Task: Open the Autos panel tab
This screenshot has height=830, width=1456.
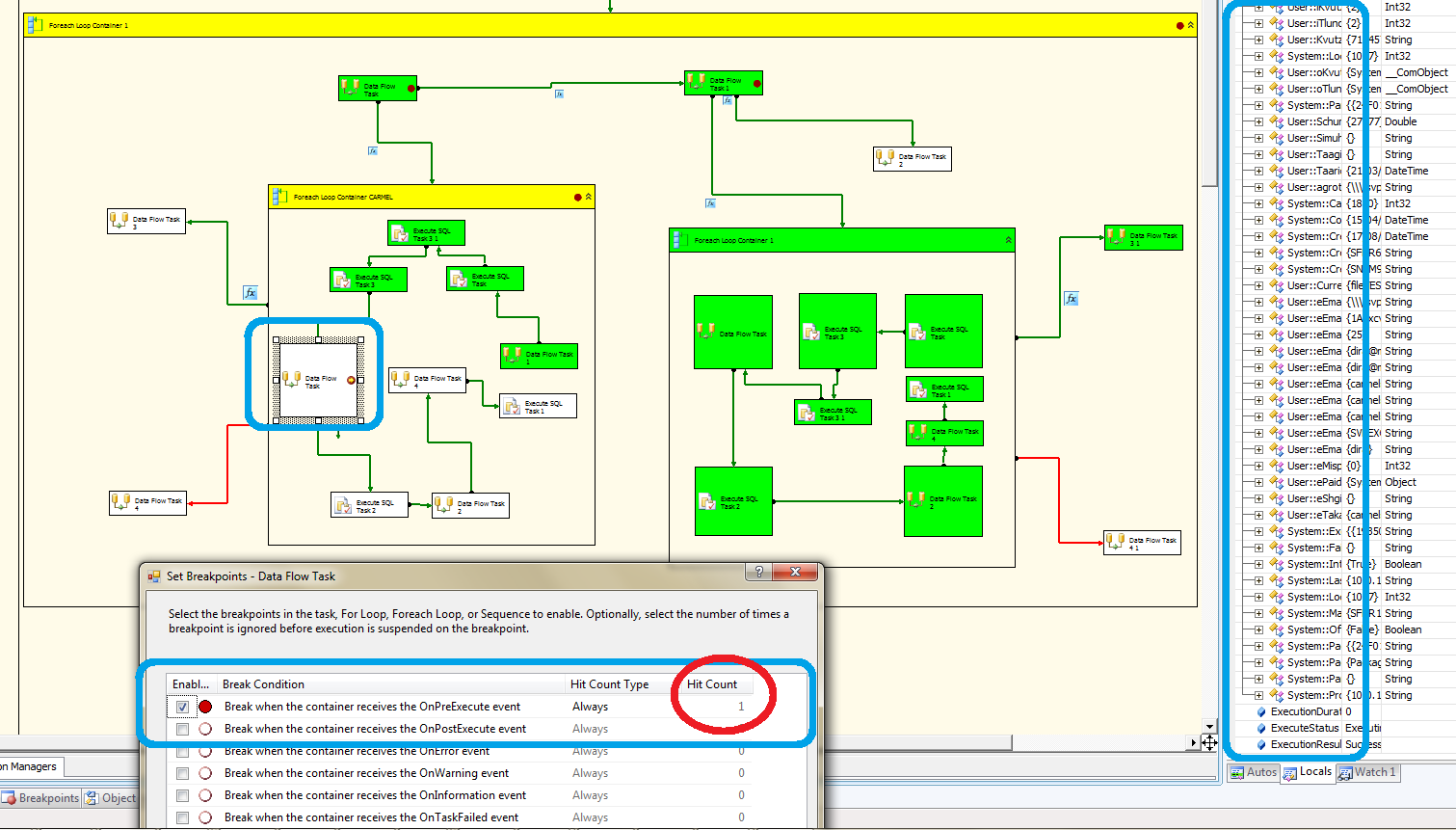Action: 1253,771
